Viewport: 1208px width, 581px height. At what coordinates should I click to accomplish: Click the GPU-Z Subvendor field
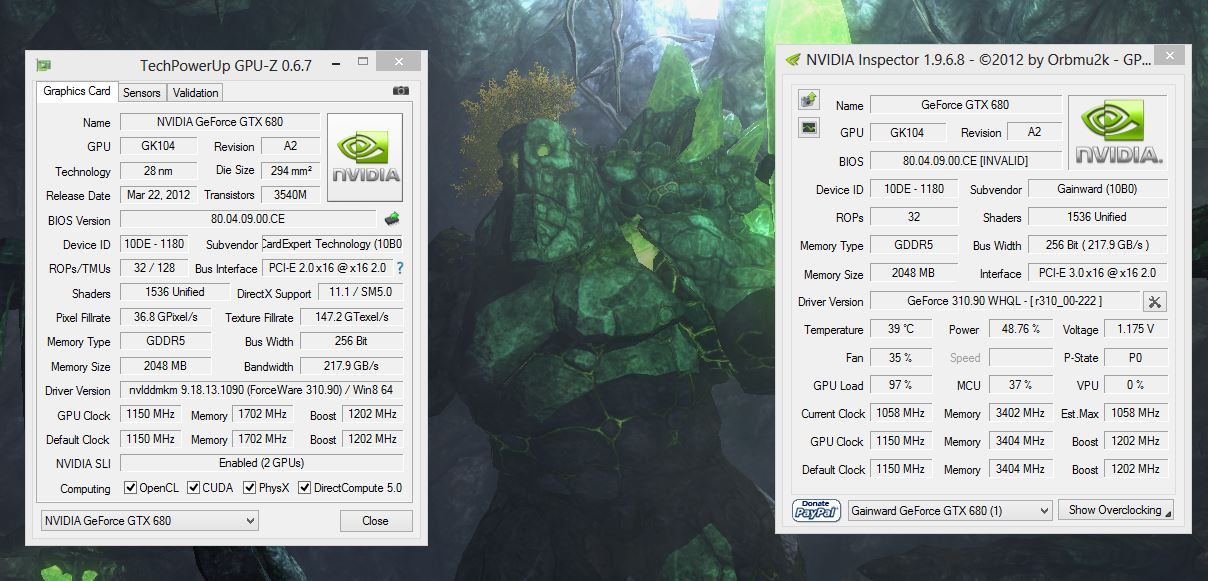click(x=332, y=244)
